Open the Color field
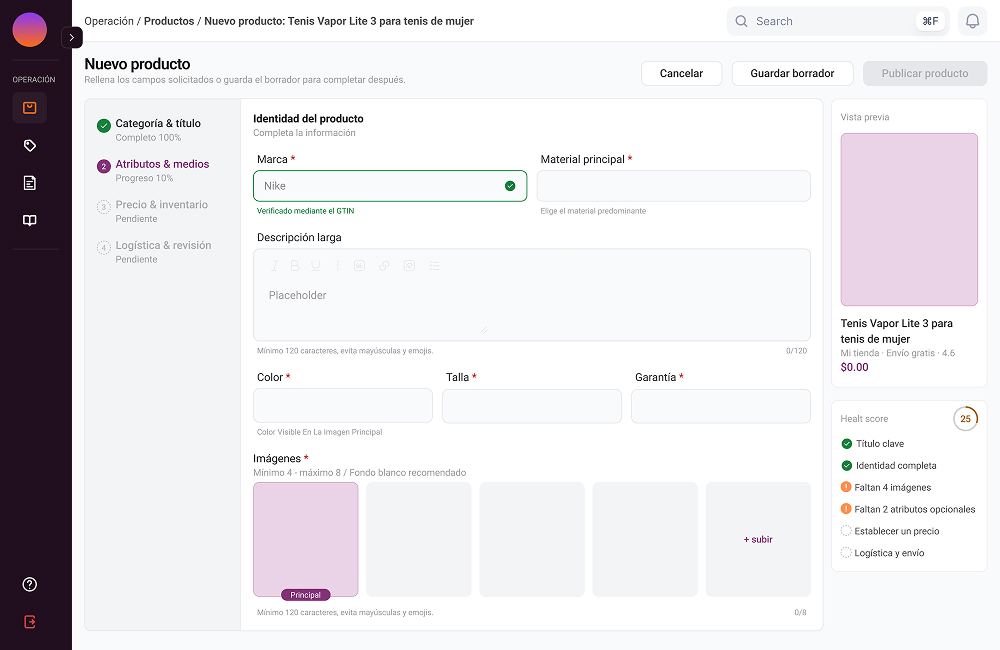 (x=342, y=406)
